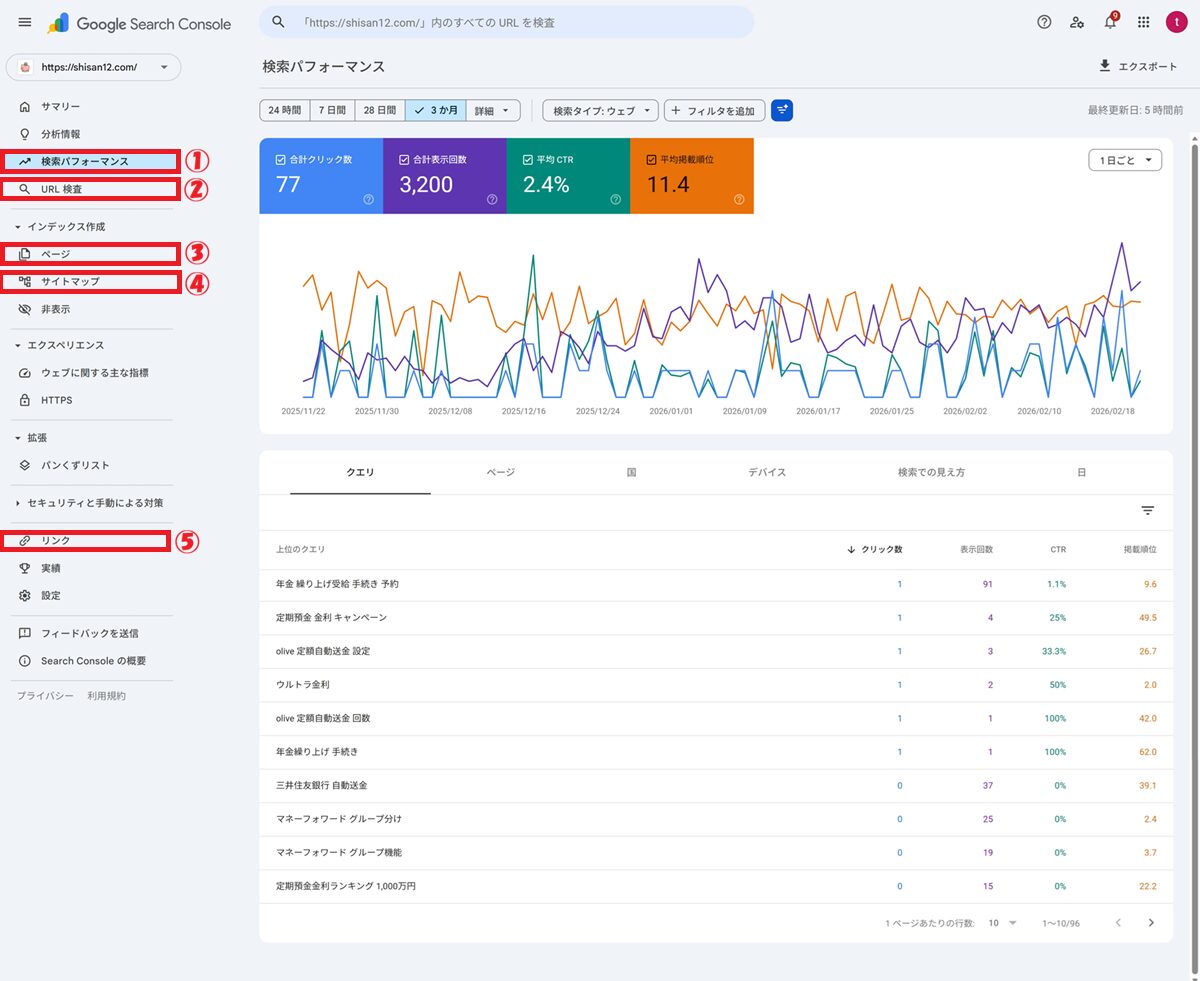Click the URL inspection search field
The width and height of the screenshot is (1200, 981).
(x=506, y=22)
